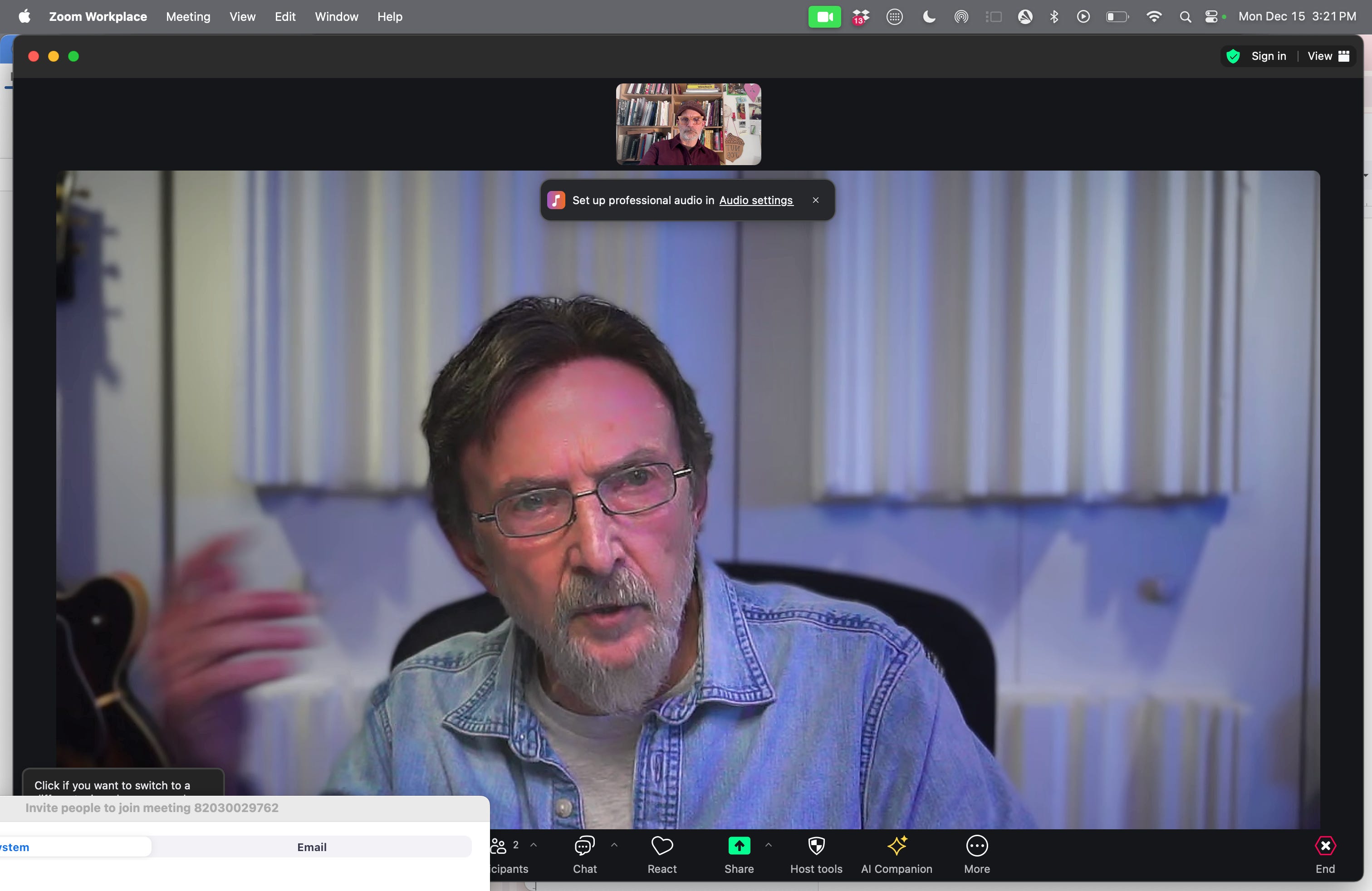Start screen sharing with Share button
Screen dimensions: 1372x891
[739, 855]
